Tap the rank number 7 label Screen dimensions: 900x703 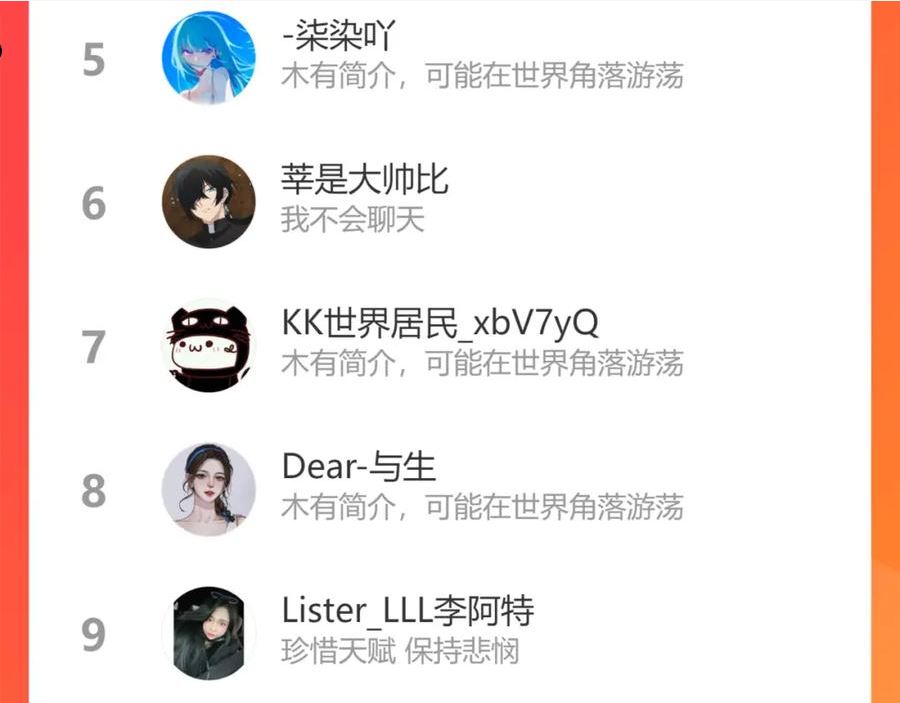pos(94,347)
